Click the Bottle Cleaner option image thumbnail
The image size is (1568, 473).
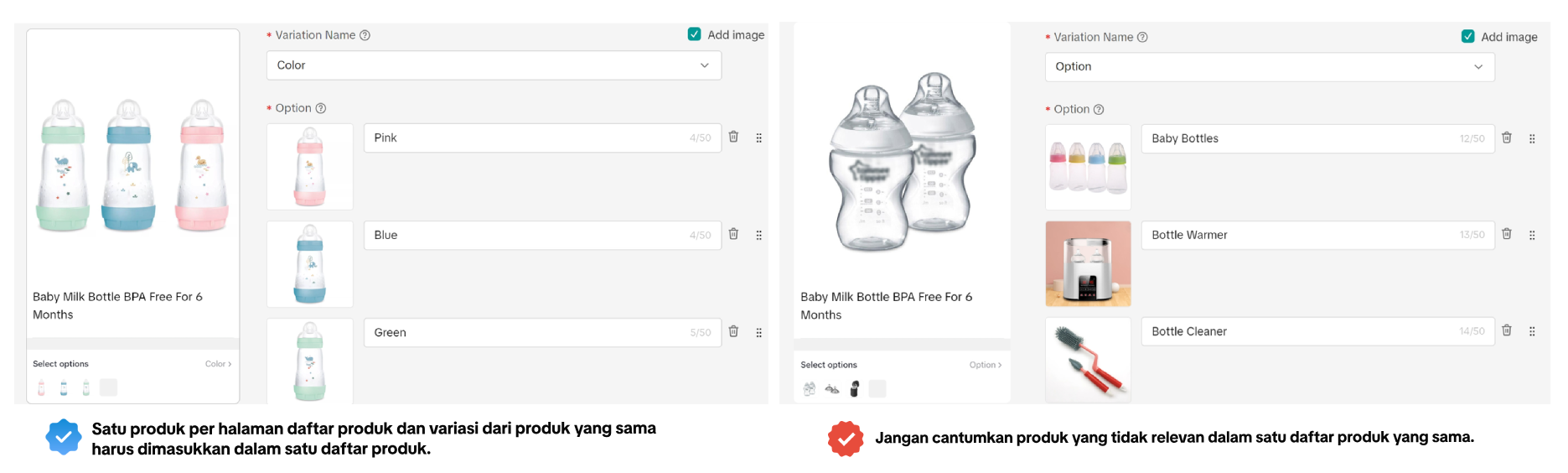click(x=1088, y=360)
